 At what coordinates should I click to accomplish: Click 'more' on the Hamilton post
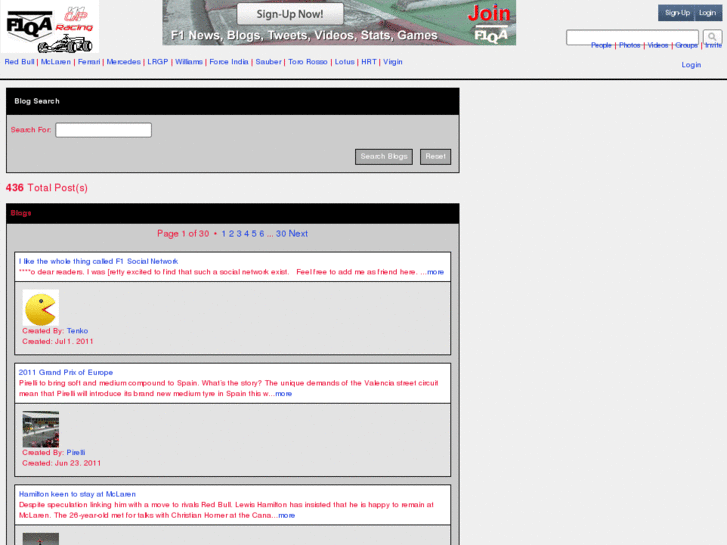click(287, 515)
